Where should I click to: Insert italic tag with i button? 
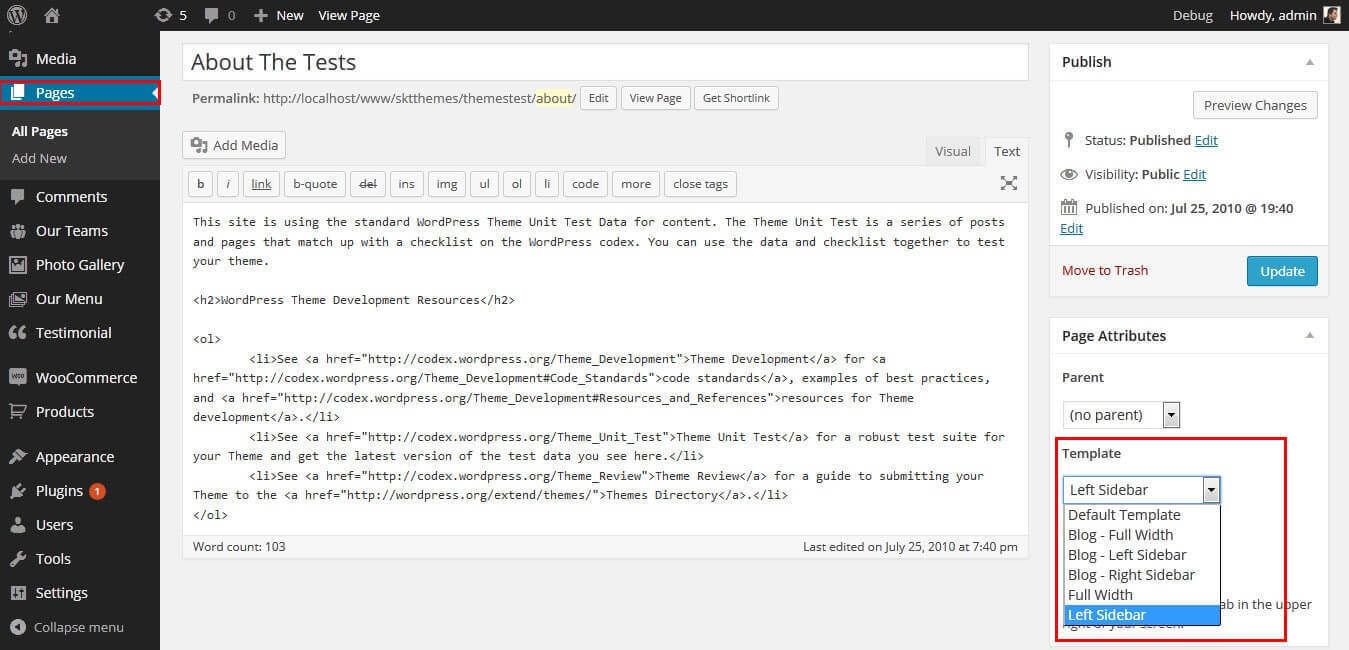[x=227, y=184]
